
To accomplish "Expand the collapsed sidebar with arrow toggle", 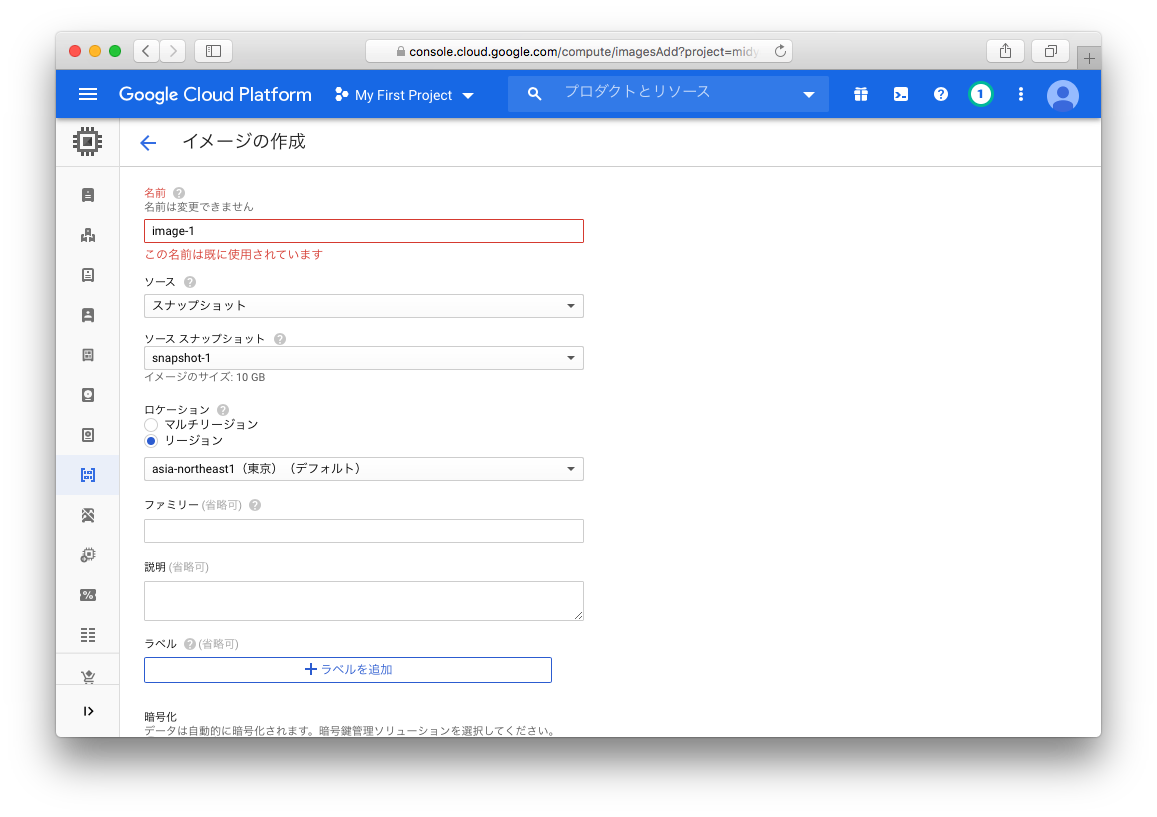I will (x=88, y=711).
